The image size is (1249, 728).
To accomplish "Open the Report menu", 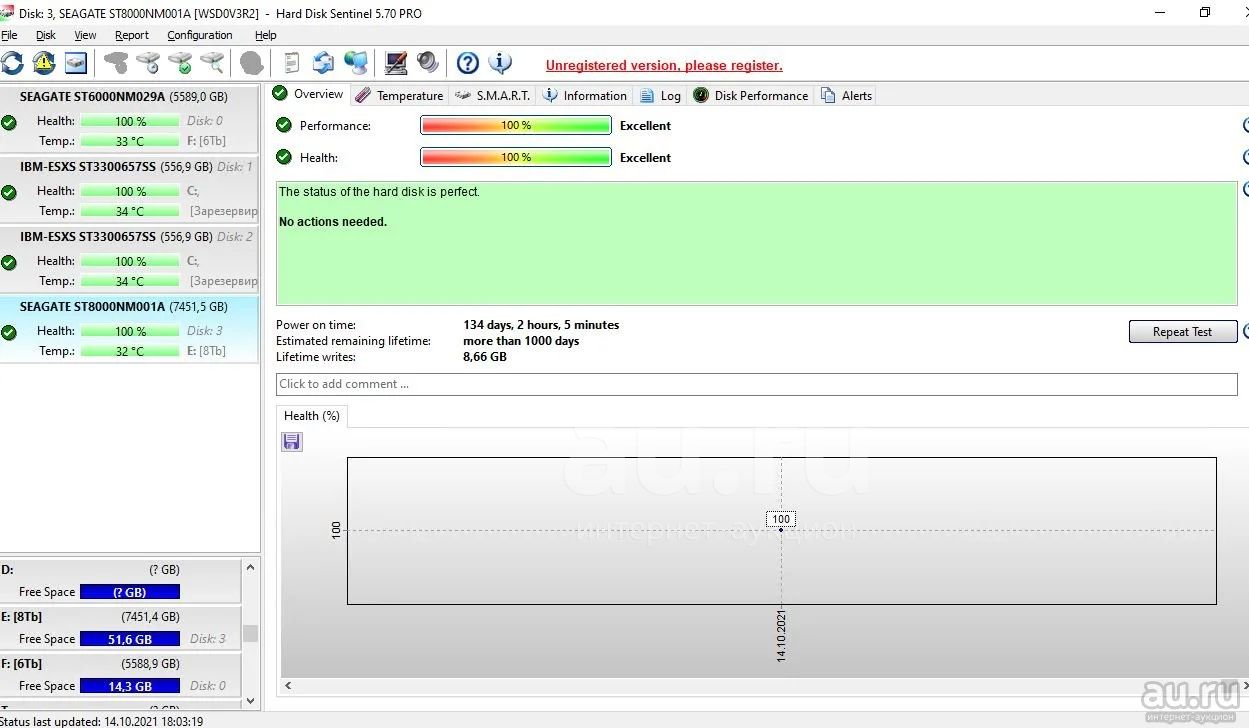I will (x=132, y=35).
